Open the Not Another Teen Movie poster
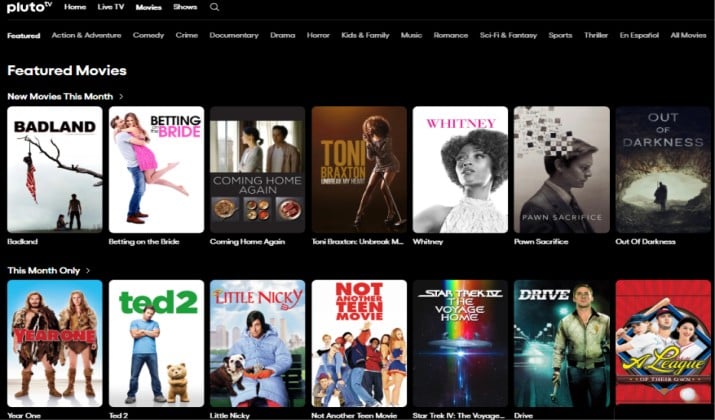This screenshot has height=420, width=715. pos(359,343)
